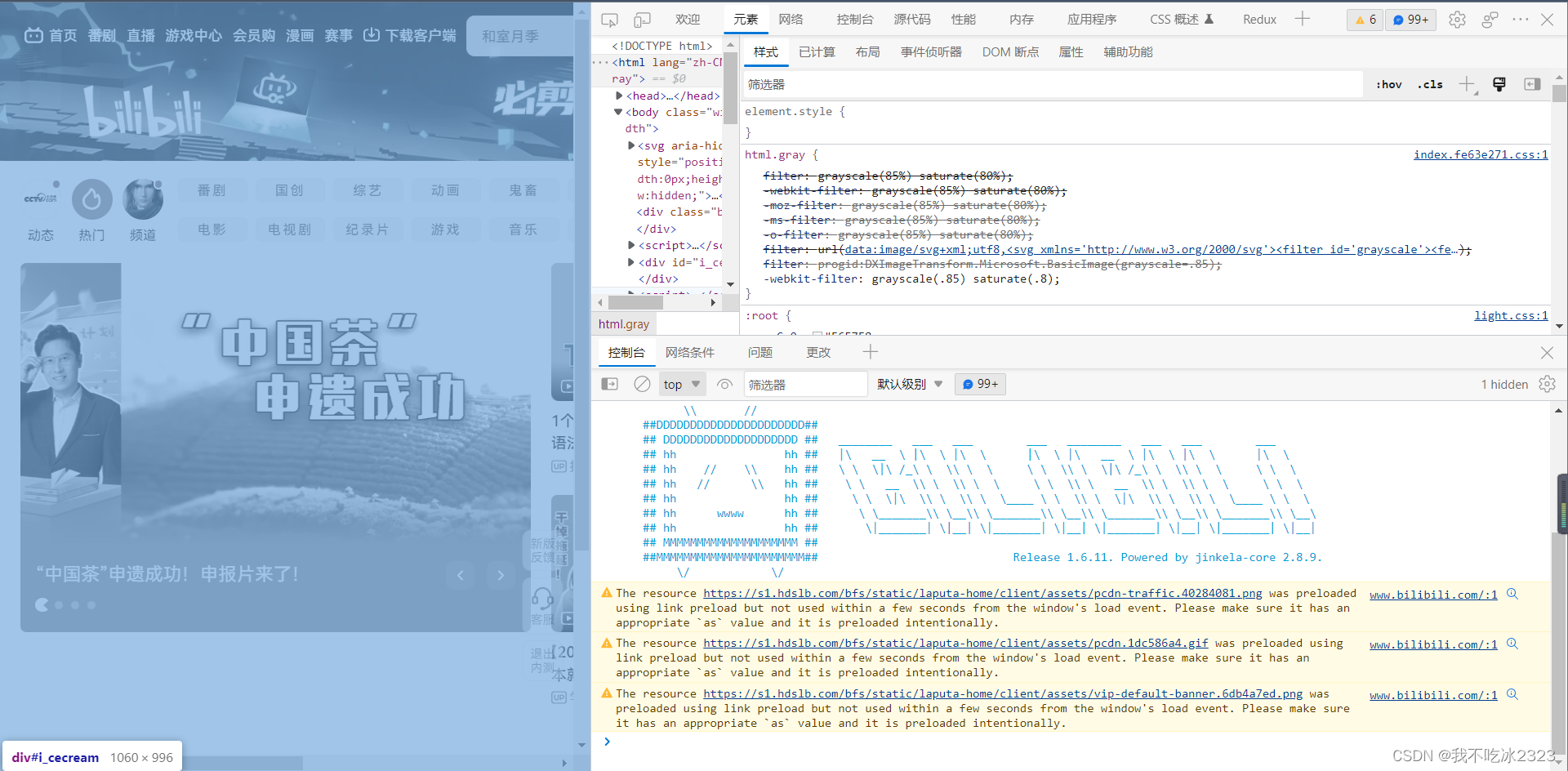Search pcdn gif warning with magnifier icon

[1512, 644]
